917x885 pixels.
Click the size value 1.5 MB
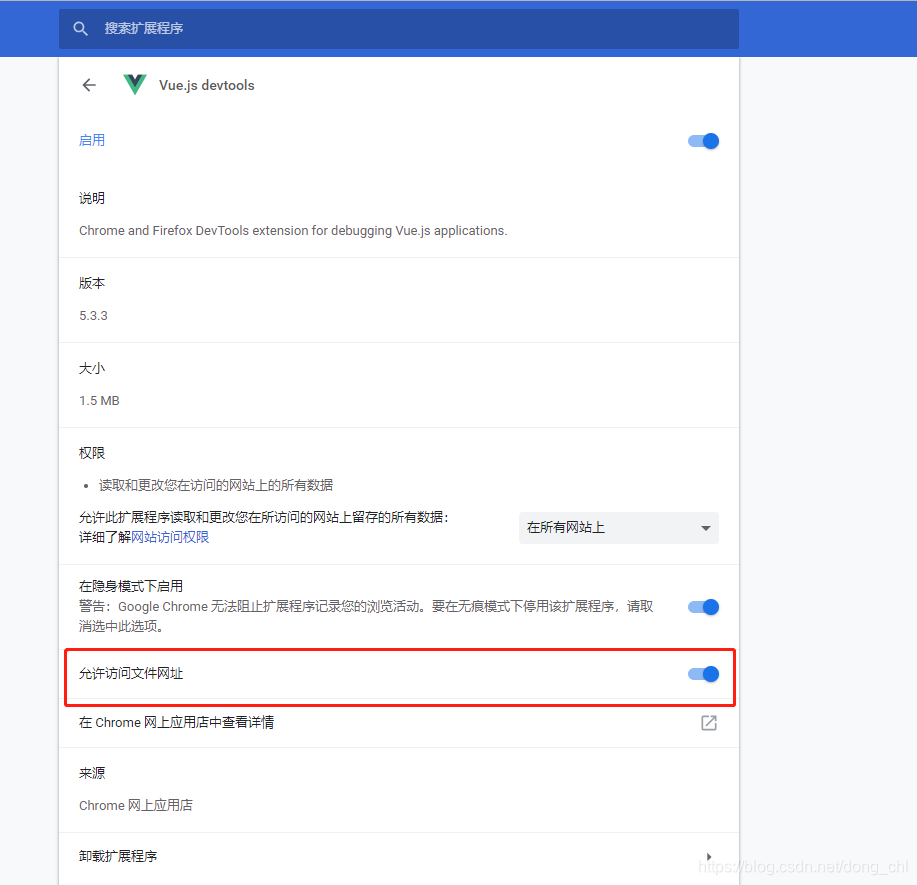[x=99, y=401]
